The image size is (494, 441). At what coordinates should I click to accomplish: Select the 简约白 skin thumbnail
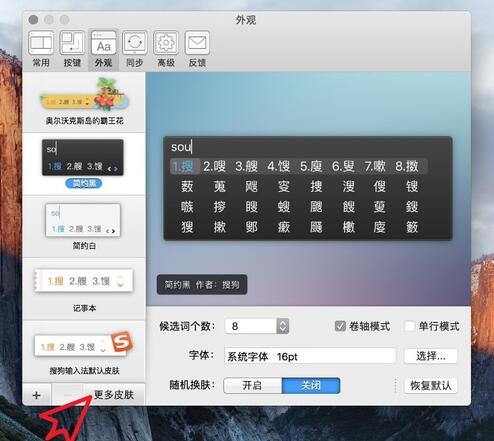(83, 220)
